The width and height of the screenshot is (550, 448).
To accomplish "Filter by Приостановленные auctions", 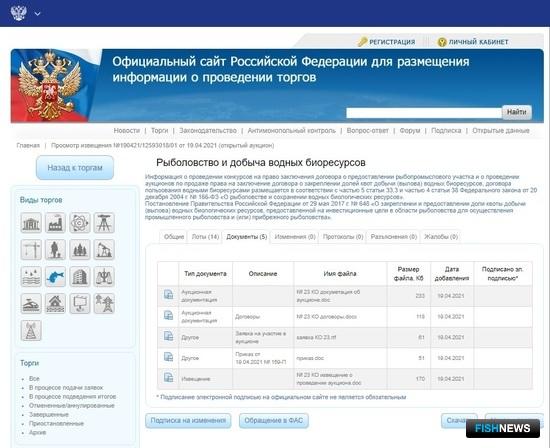I will (56, 423).
